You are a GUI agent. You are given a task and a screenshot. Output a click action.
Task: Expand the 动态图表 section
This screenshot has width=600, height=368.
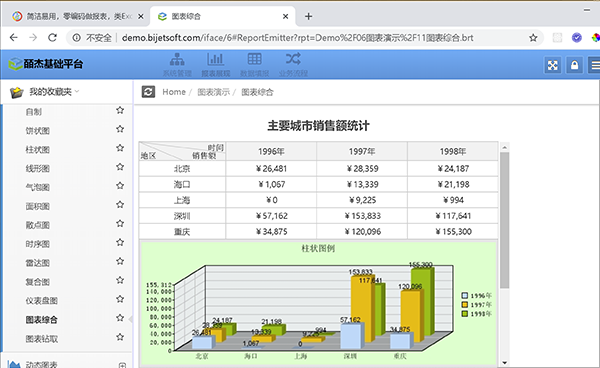click(122, 365)
